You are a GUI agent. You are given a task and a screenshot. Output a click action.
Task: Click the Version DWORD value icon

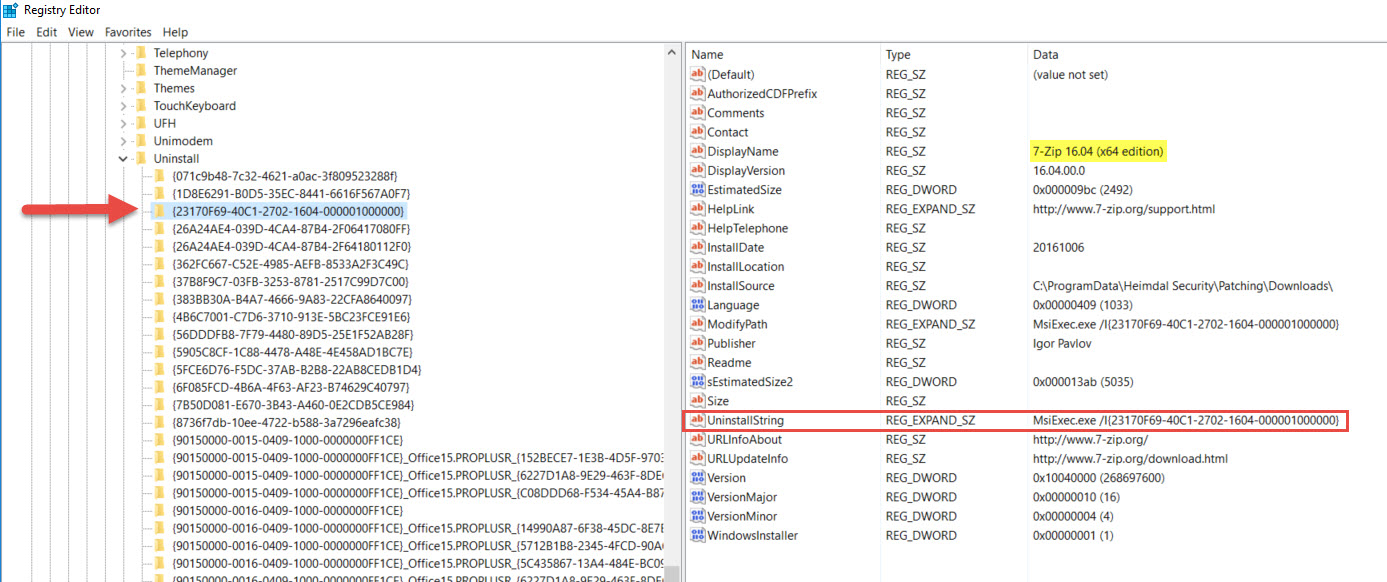click(x=698, y=478)
